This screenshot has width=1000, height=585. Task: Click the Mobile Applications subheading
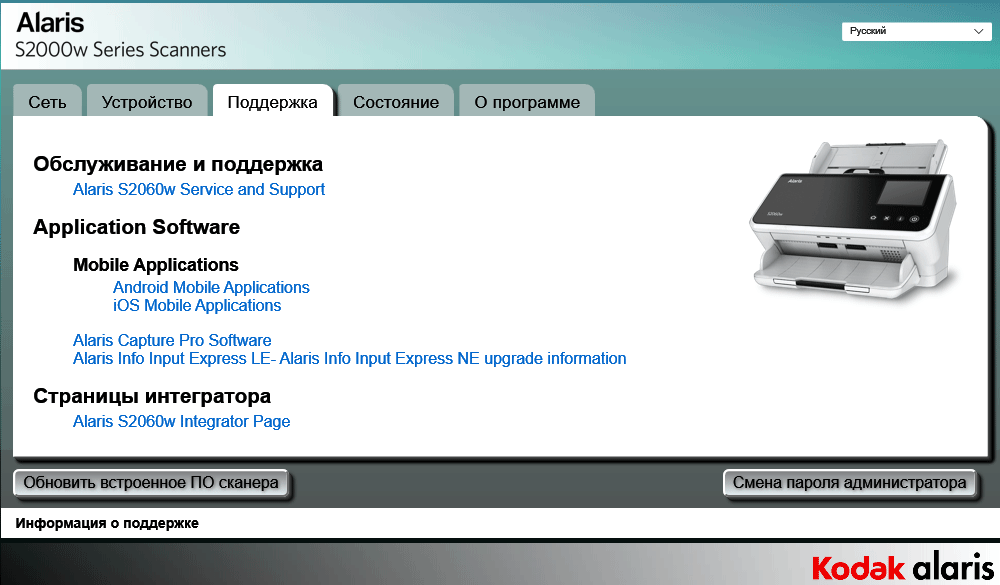click(x=156, y=265)
